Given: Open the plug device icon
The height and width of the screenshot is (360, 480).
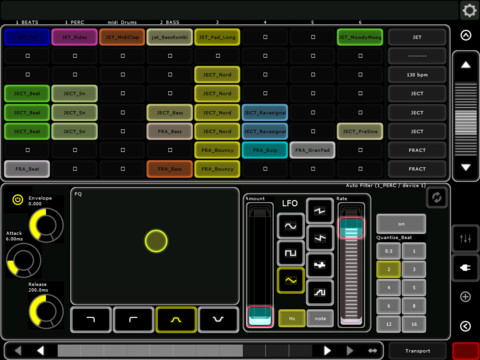Looking at the screenshot, I should [465, 268].
